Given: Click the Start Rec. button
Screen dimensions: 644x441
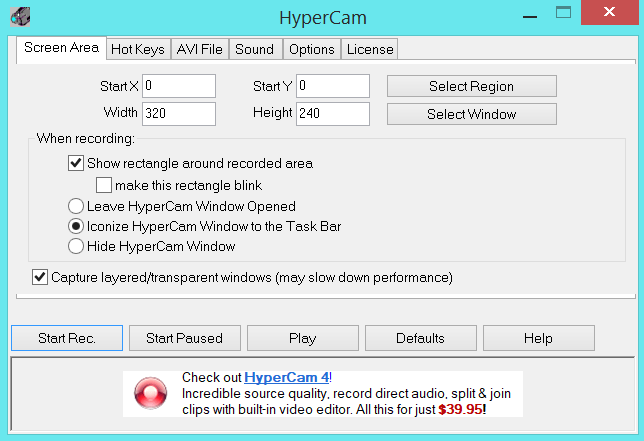Looking at the screenshot, I should (x=67, y=338).
